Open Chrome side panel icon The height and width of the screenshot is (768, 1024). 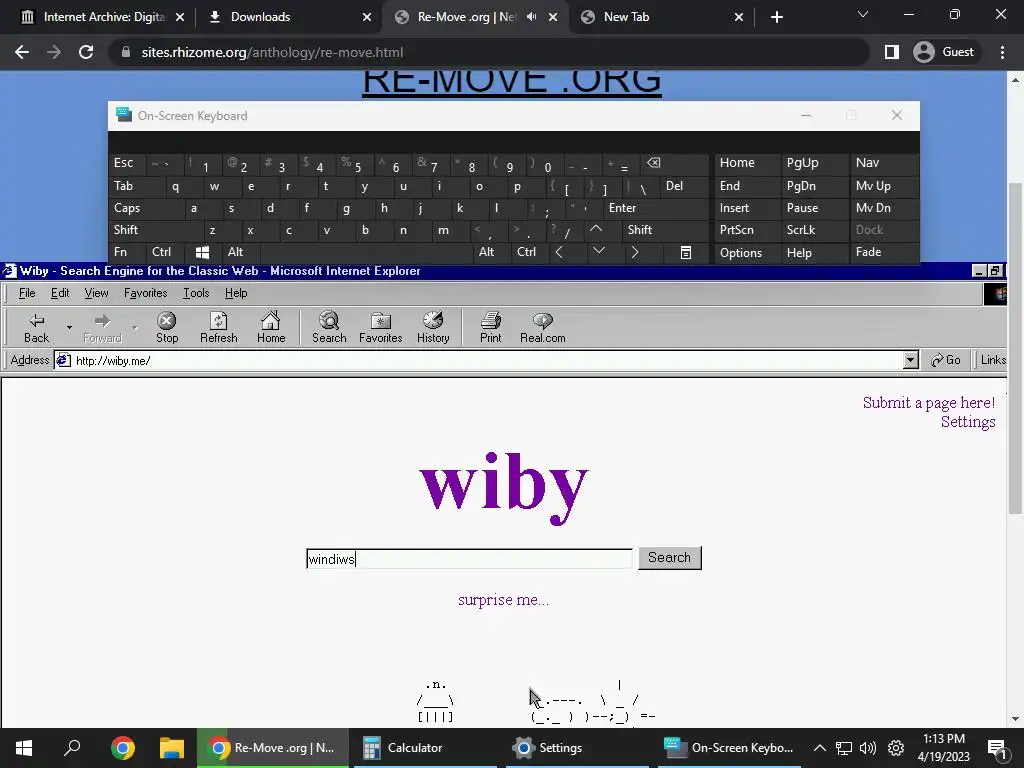(891, 52)
